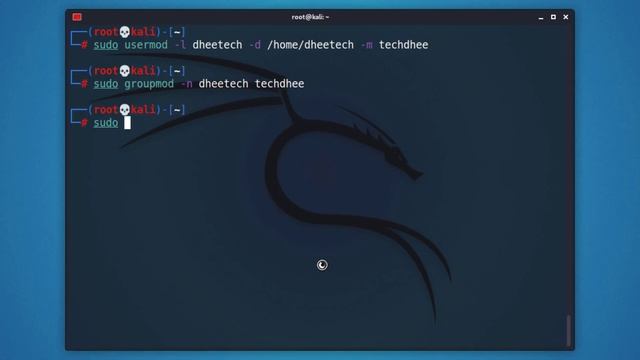Click 'dheetech' after -l in usermod command
Viewport: 640px width, 360px height.
pyautogui.click(x=217, y=45)
